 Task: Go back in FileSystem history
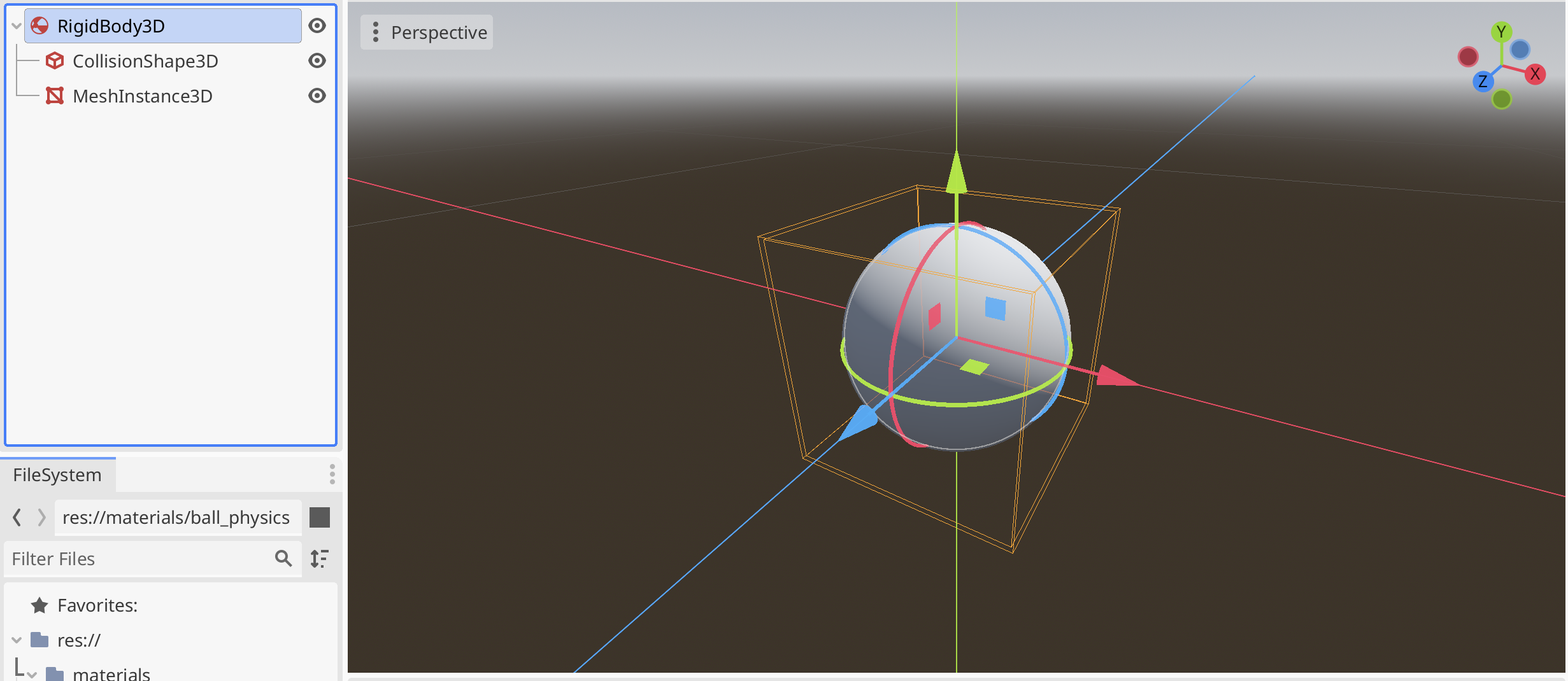[x=17, y=517]
